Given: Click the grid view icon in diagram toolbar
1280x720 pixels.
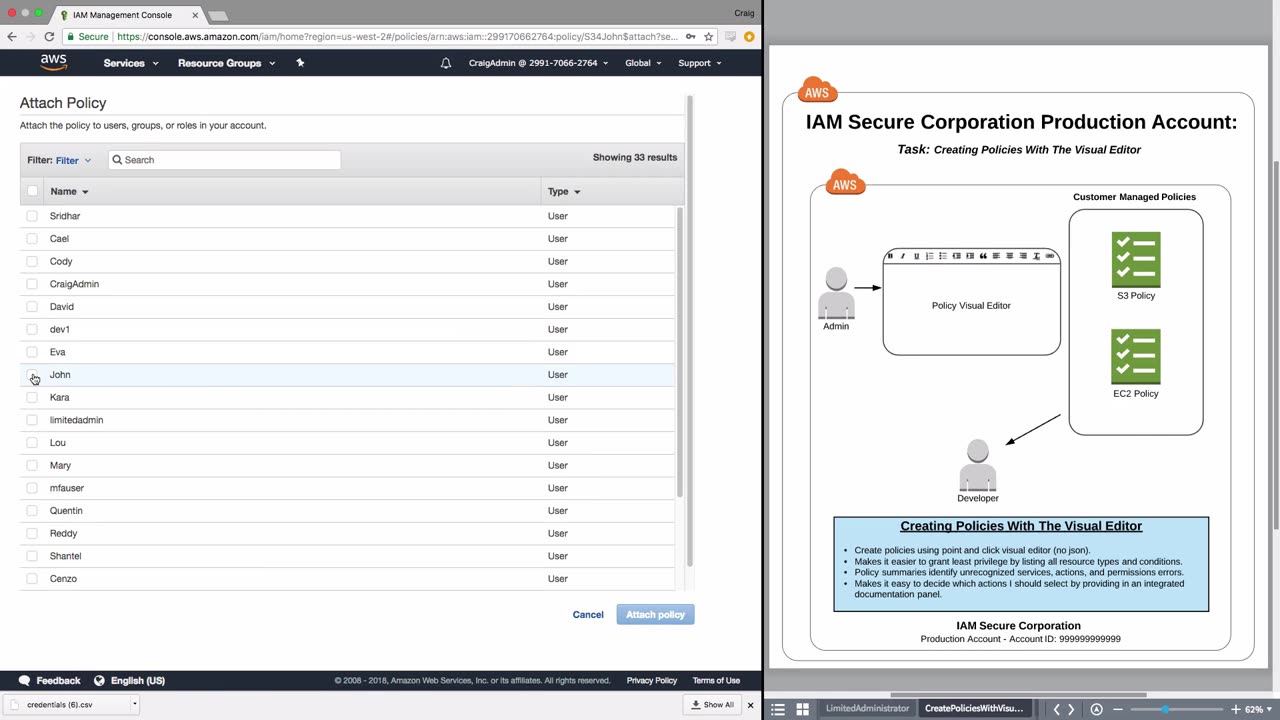Looking at the screenshot, I should [x=802, y=709].
